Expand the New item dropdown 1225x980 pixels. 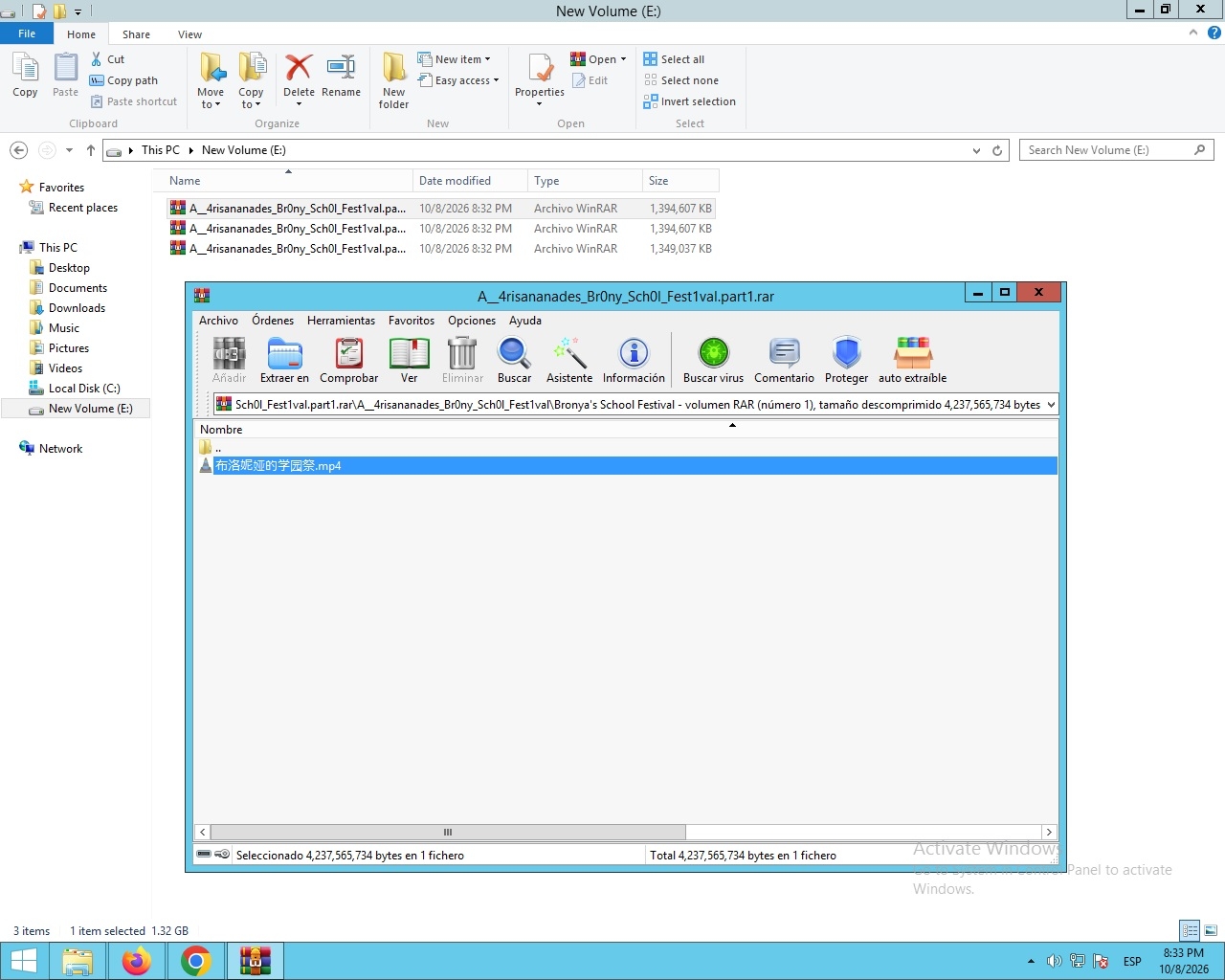(x=454, y=59)
